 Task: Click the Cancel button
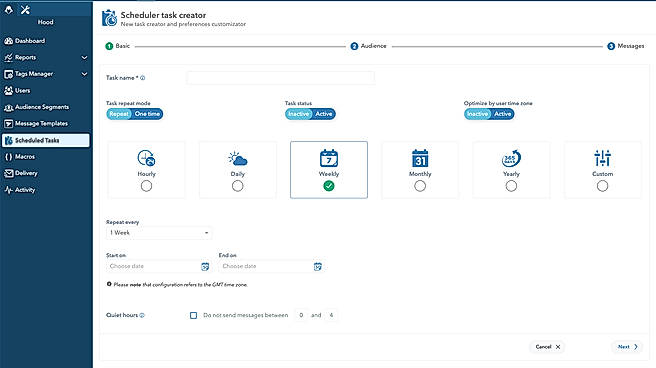pyautogui.click(x=548, y=347)
